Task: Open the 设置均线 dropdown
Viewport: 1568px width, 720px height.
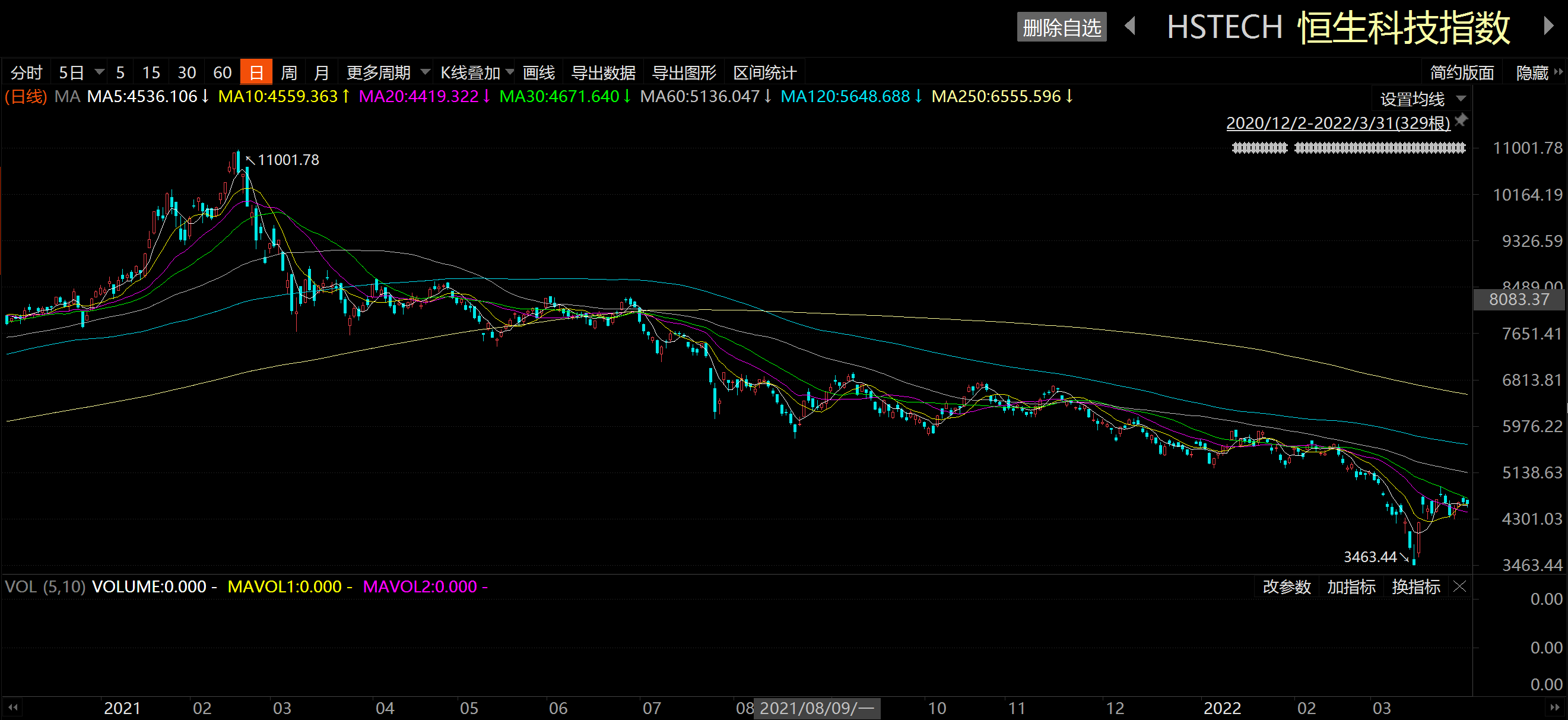Action: point(1422,99)
